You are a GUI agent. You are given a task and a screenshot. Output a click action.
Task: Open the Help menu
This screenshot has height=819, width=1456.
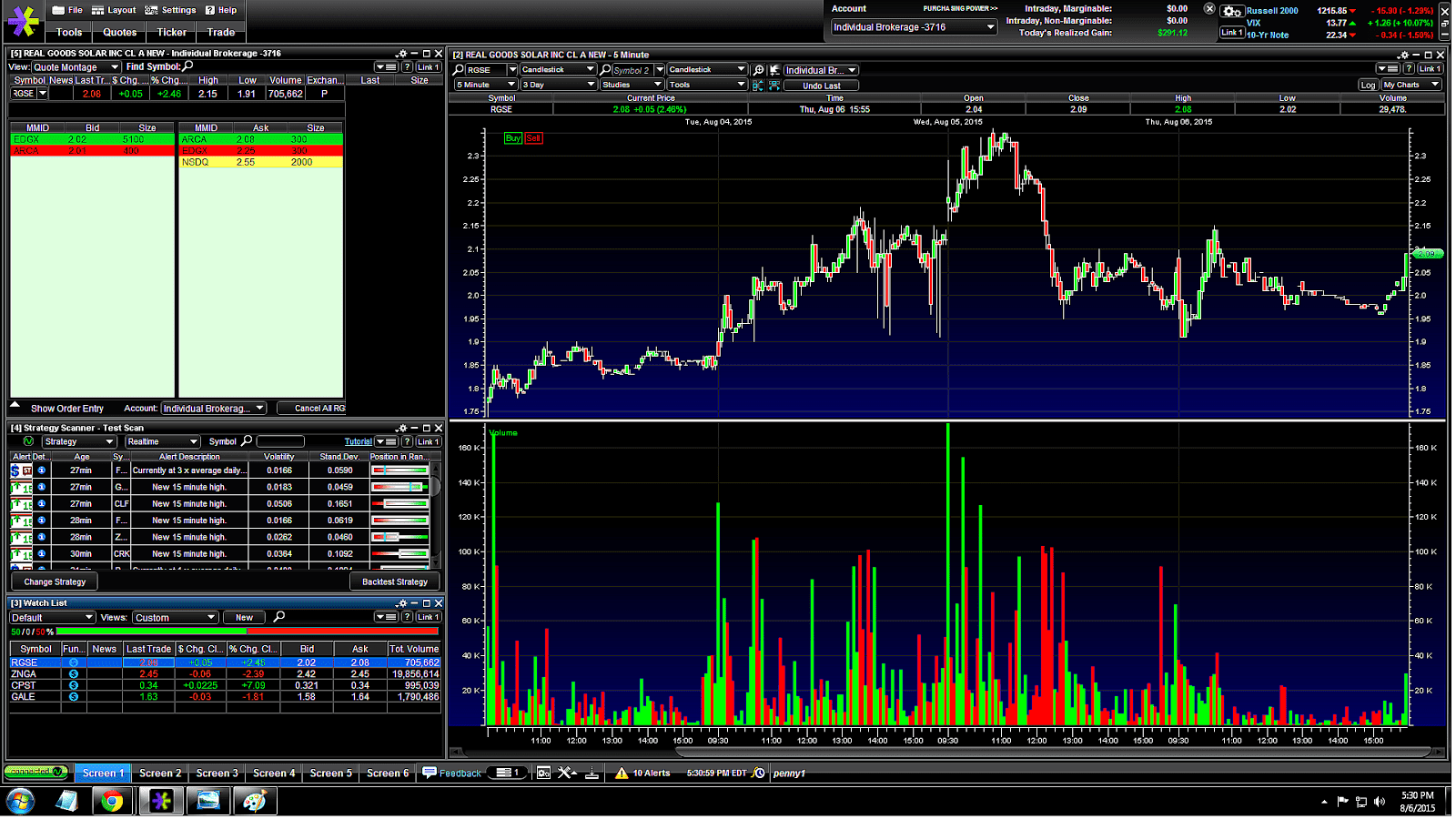click(221, 10)
